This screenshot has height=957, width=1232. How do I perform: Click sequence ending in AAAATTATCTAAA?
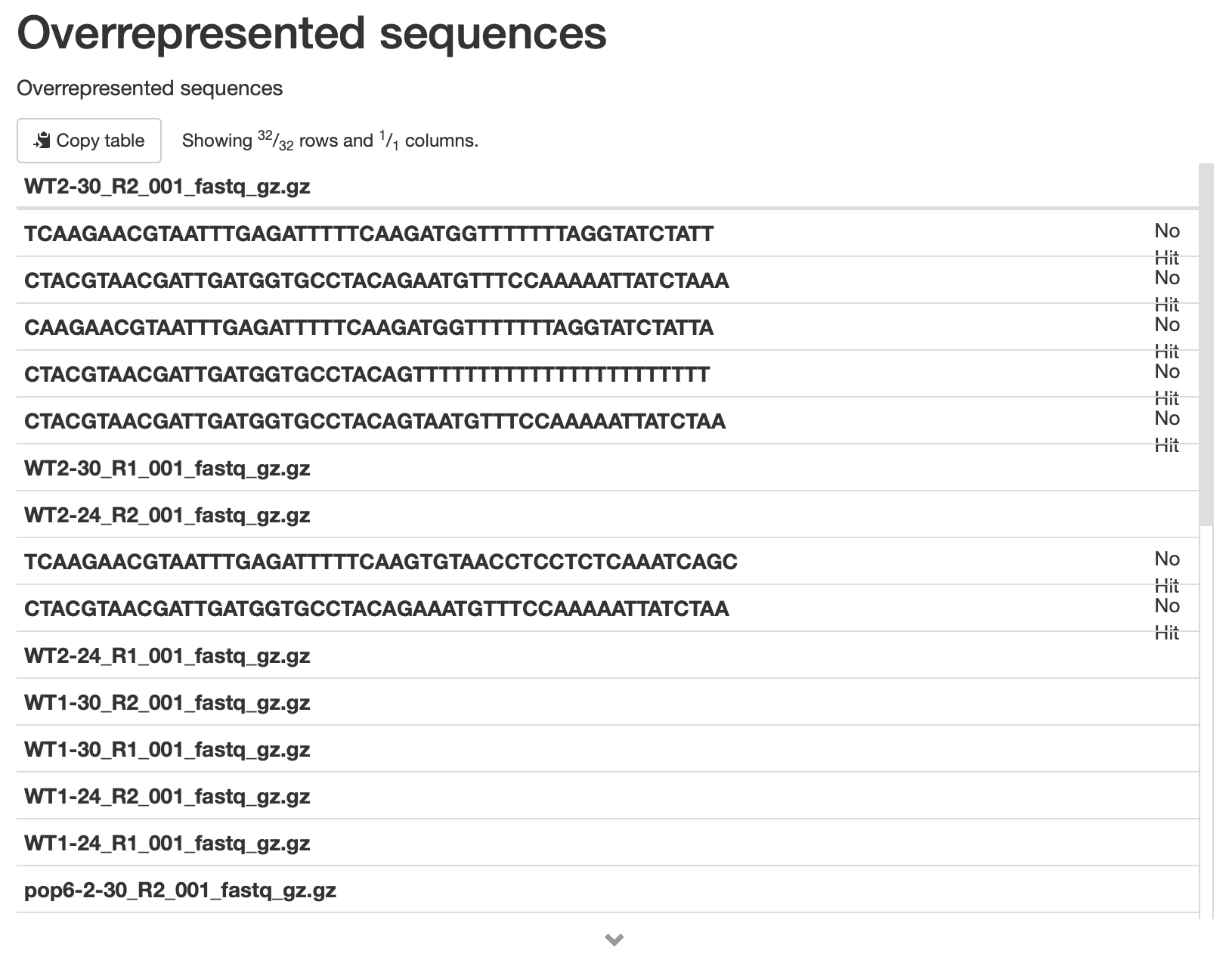(x=376, y=280)
